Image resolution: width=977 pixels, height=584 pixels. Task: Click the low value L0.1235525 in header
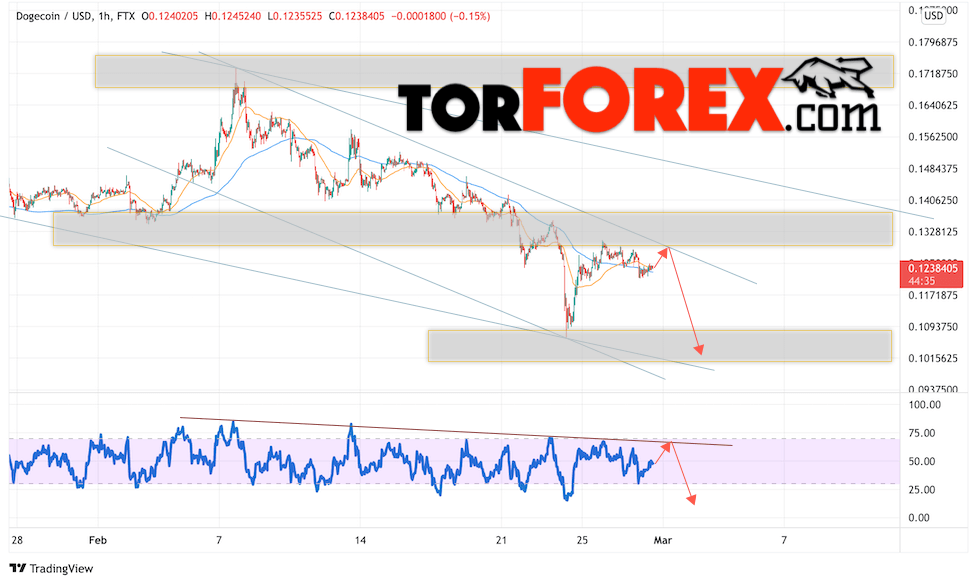pyautogui.click(x=295, y=16)
